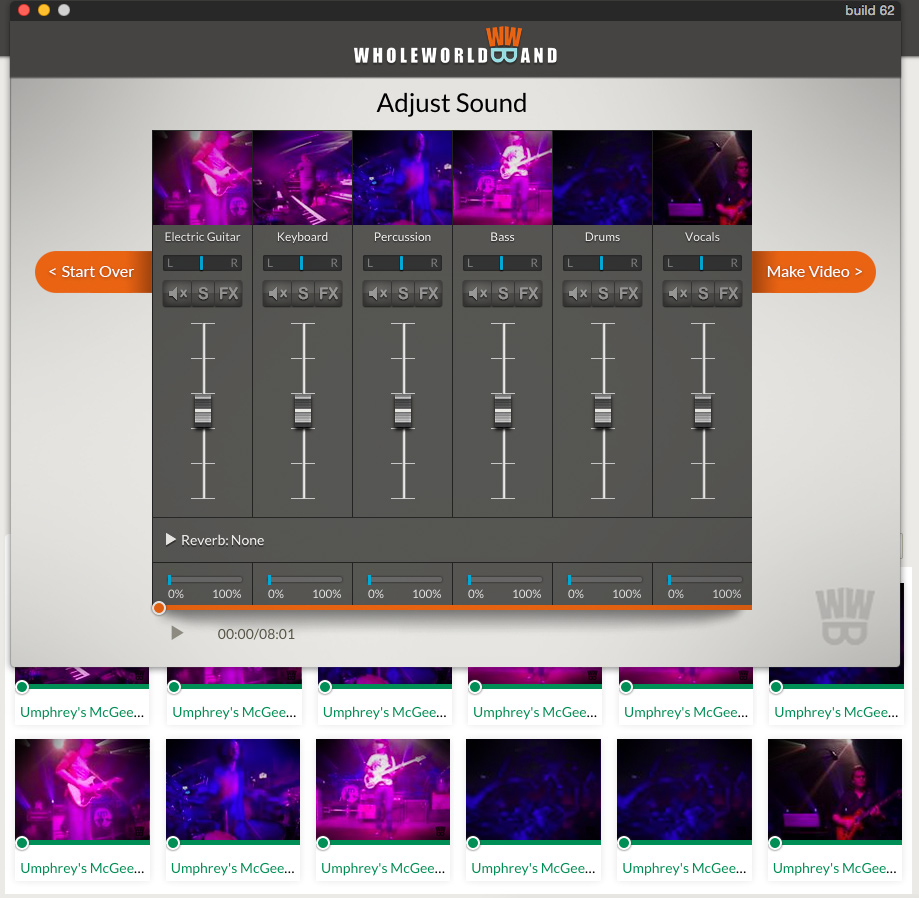Click the Drums volume fader
The height and width of the screenshot is (898, 919).
click(603, 410)
